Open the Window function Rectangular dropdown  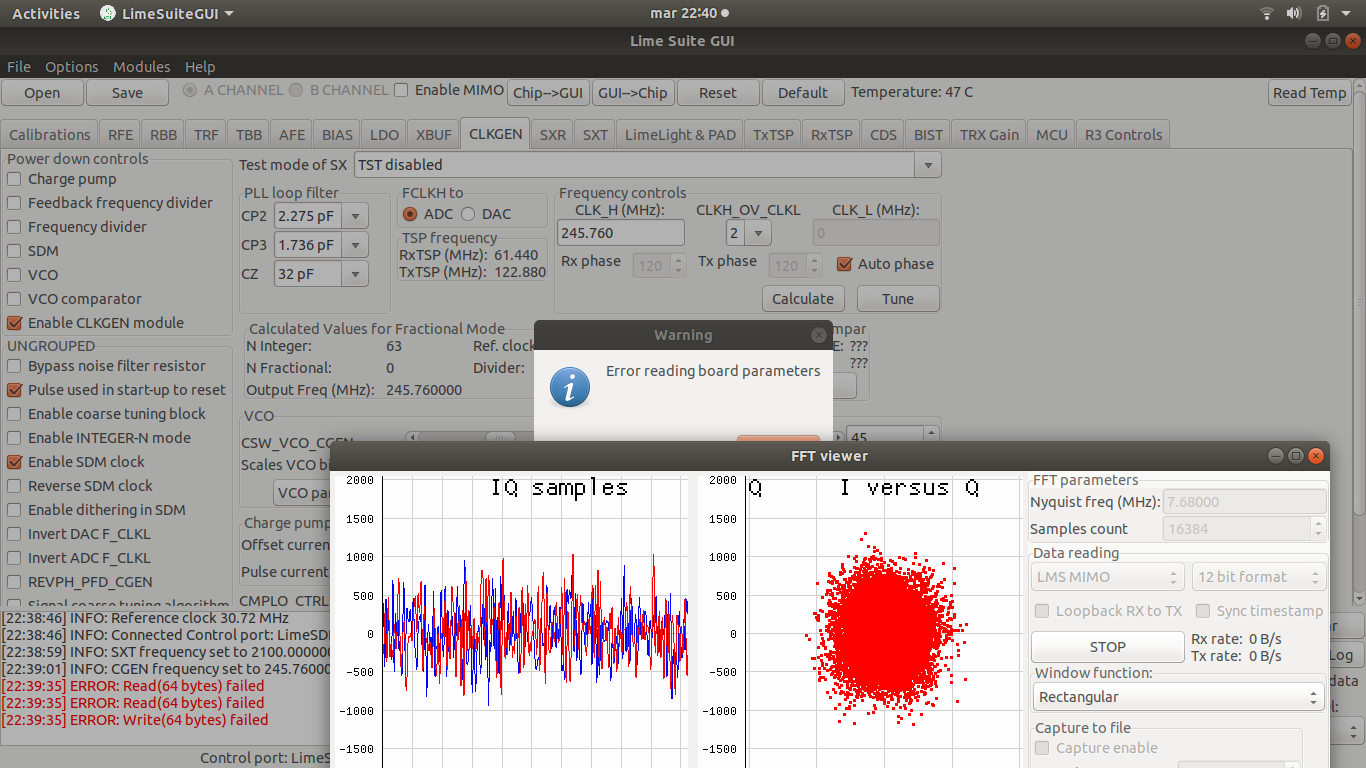[1179, 697]
